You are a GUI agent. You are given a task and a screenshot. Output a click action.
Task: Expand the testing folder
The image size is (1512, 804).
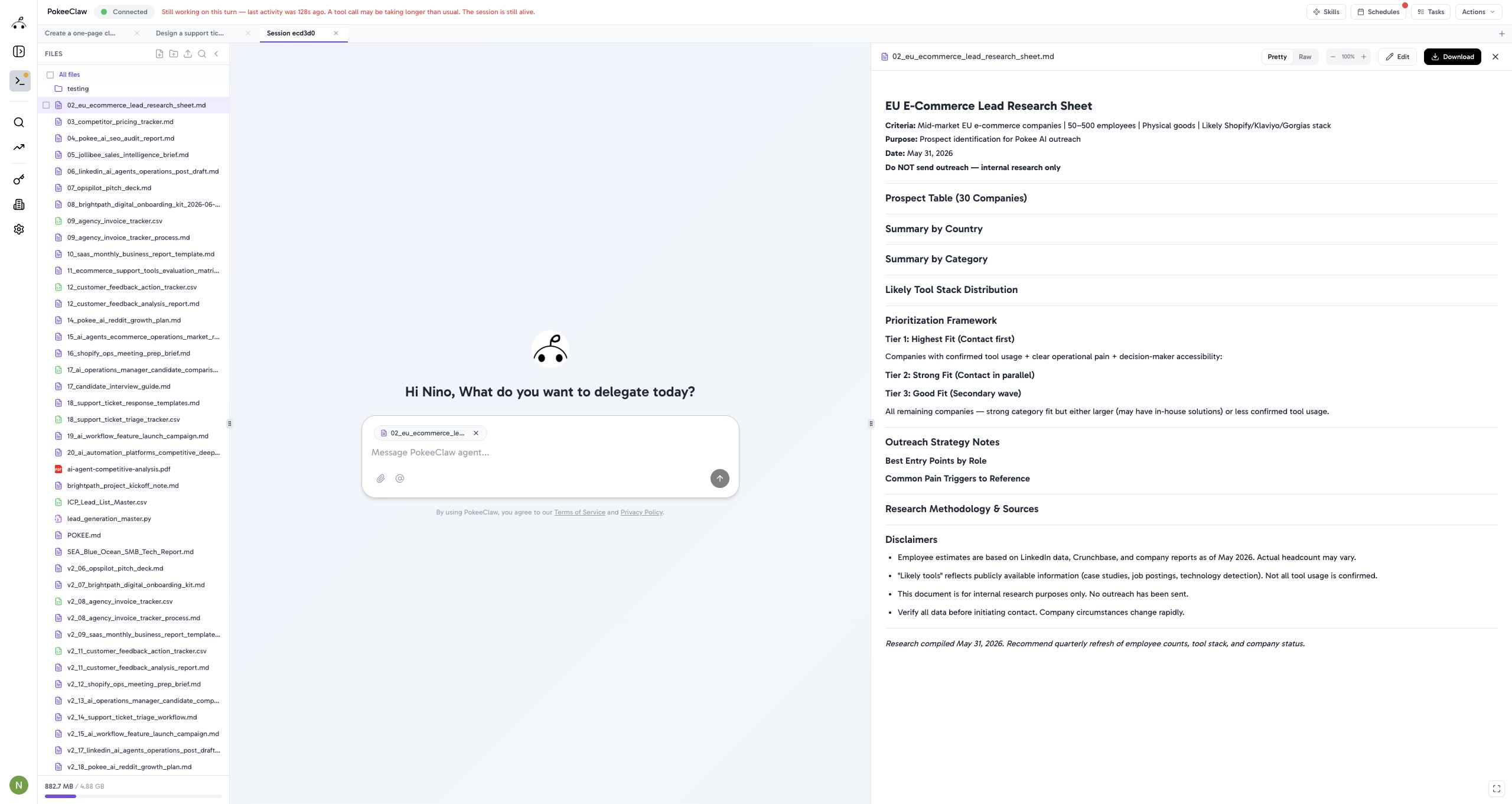[78, 89]
